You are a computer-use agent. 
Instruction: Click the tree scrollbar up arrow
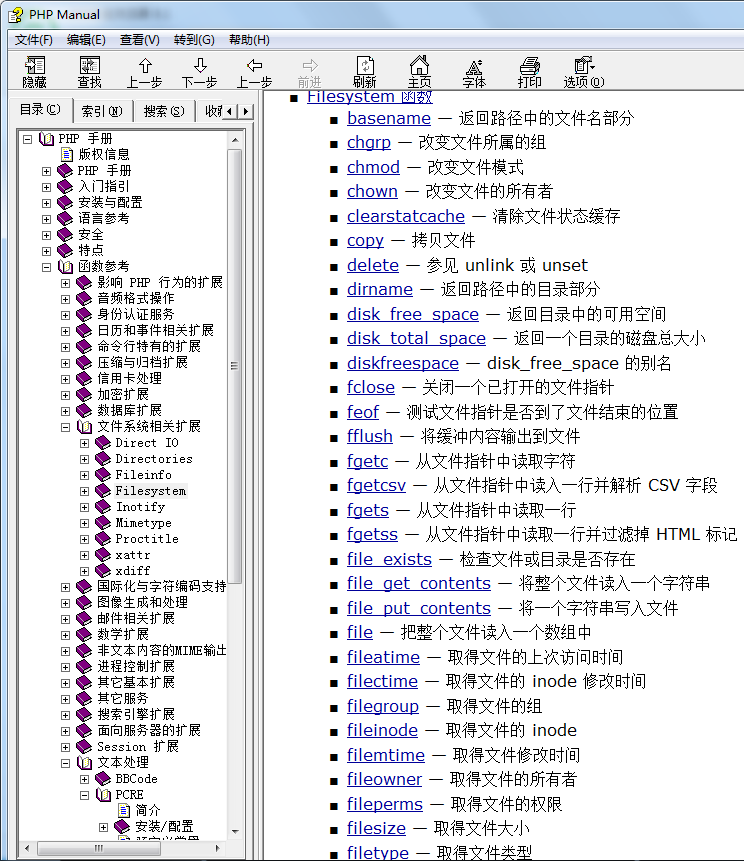pos(235,140)
